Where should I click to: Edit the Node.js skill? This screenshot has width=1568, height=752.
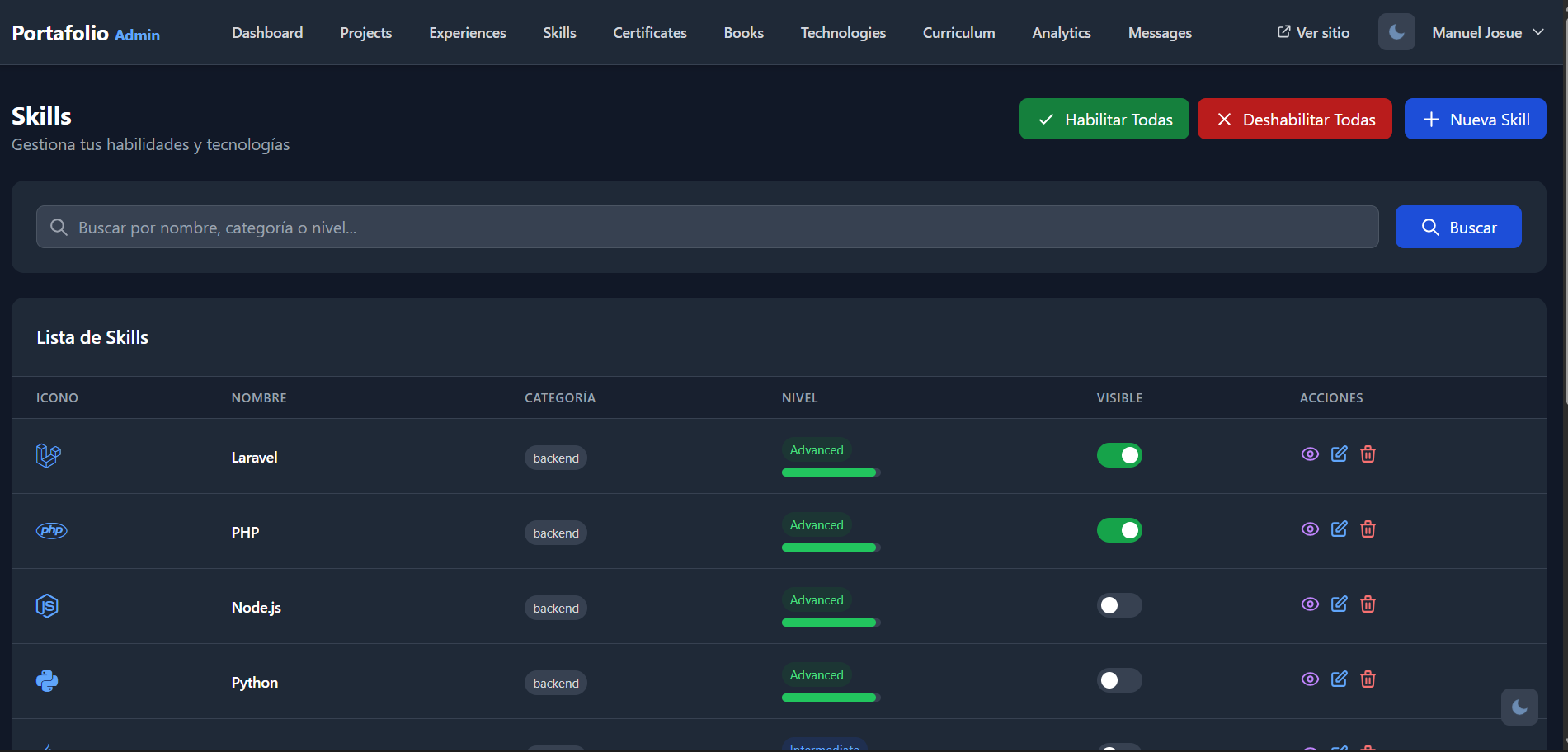1339,604
